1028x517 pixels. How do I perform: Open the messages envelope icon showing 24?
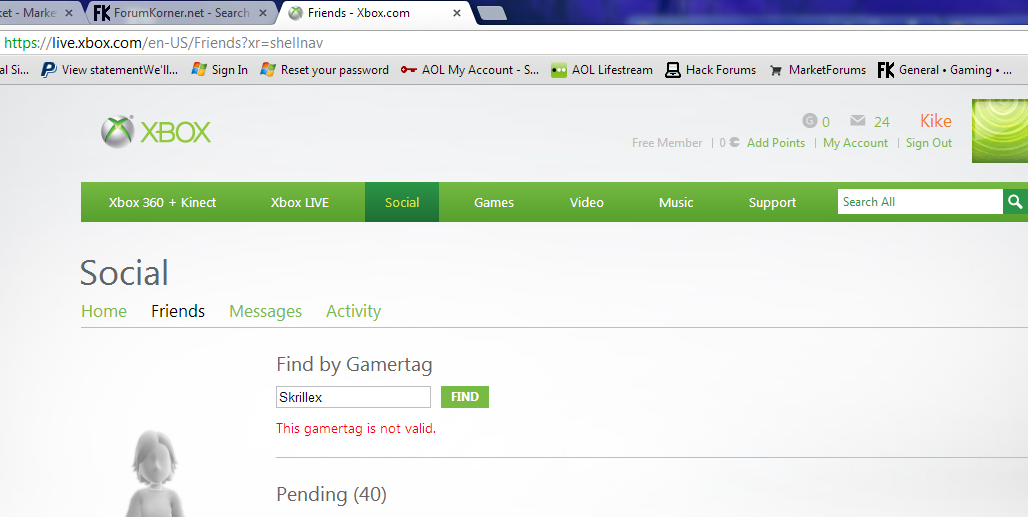click(858, 121)
